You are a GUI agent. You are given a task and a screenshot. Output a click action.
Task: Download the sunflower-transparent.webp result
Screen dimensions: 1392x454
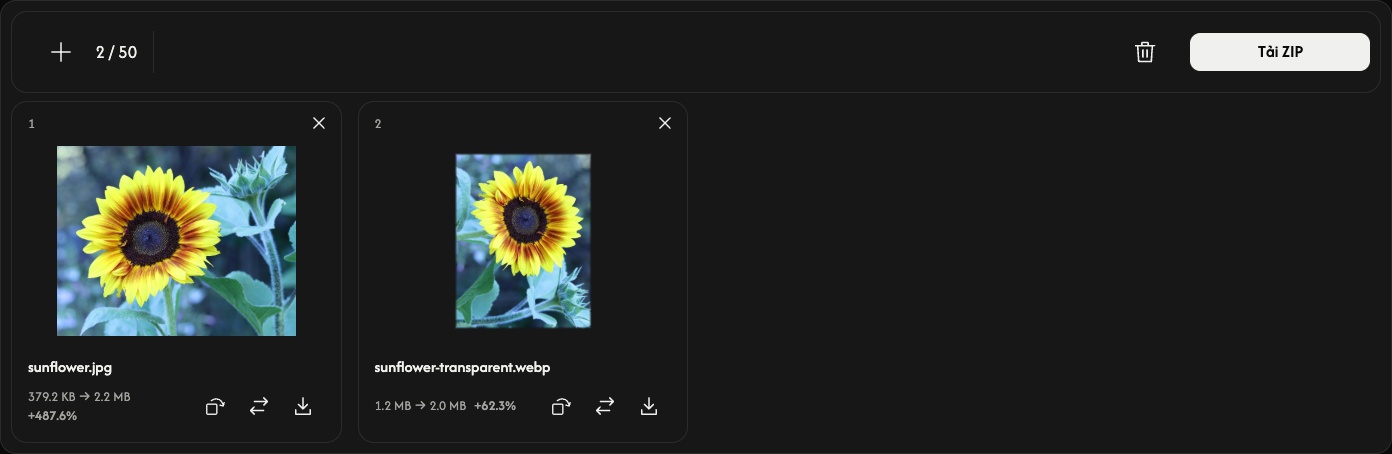(649, 406)
